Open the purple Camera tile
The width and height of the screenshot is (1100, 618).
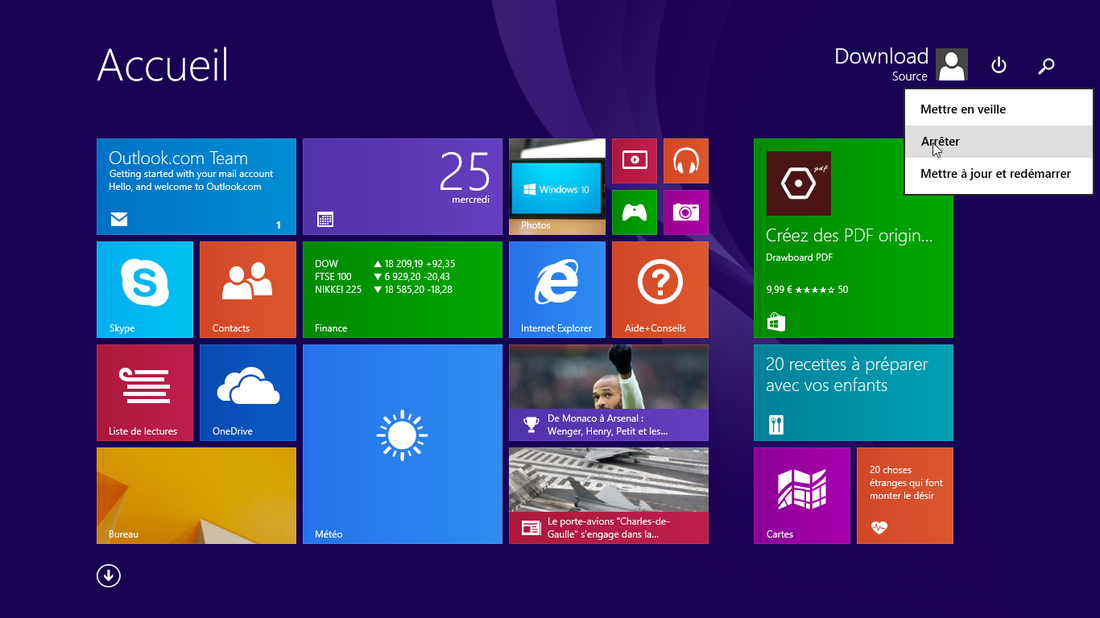[x=686, y=212]
